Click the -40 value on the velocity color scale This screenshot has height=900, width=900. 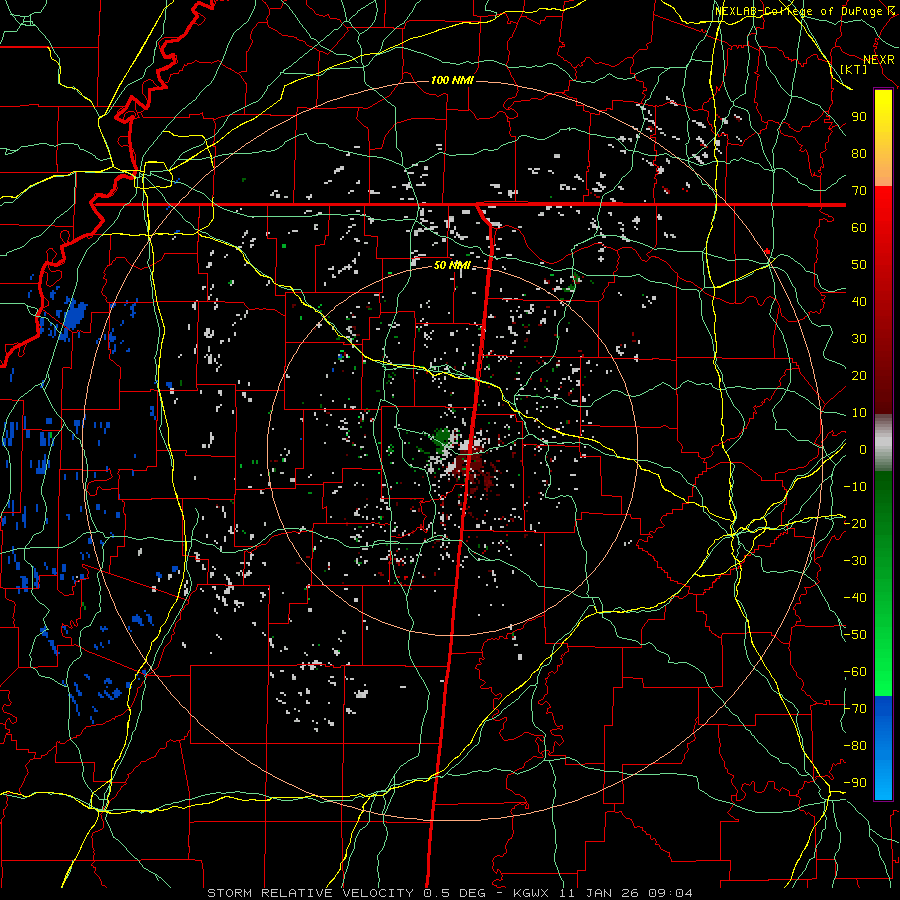pyautogui.click(x=855, y=598)
